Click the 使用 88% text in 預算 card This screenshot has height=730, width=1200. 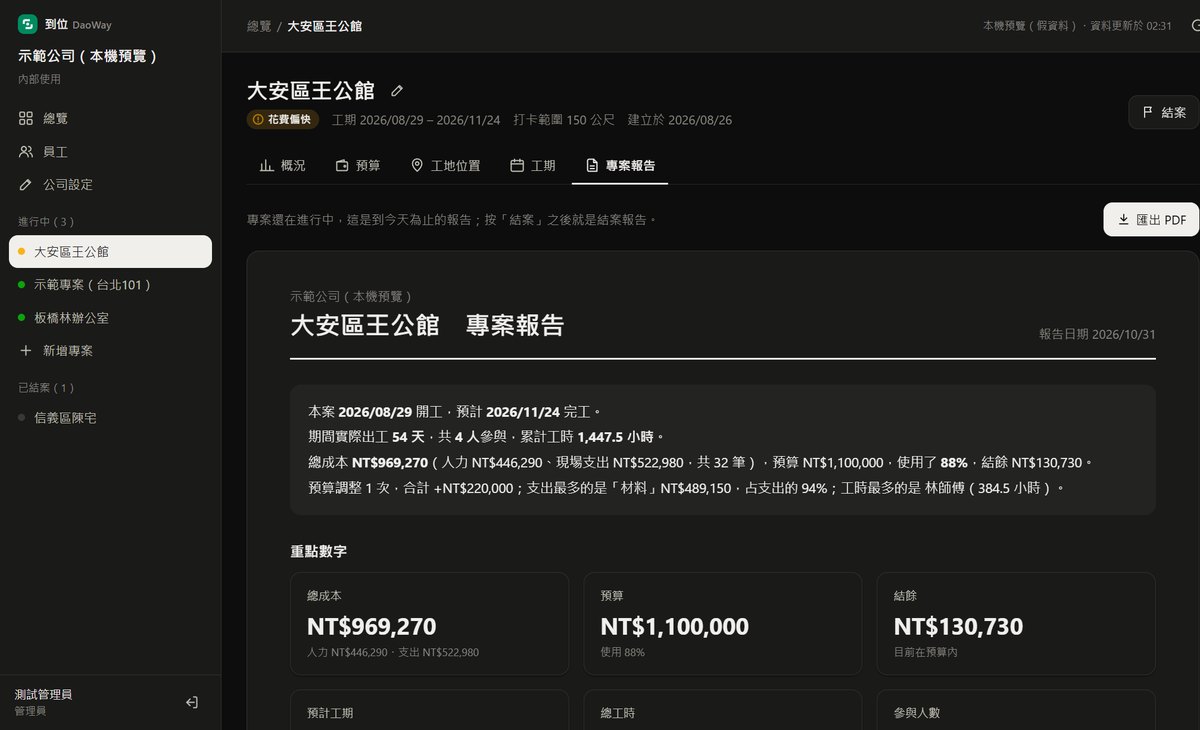[623, 653]
